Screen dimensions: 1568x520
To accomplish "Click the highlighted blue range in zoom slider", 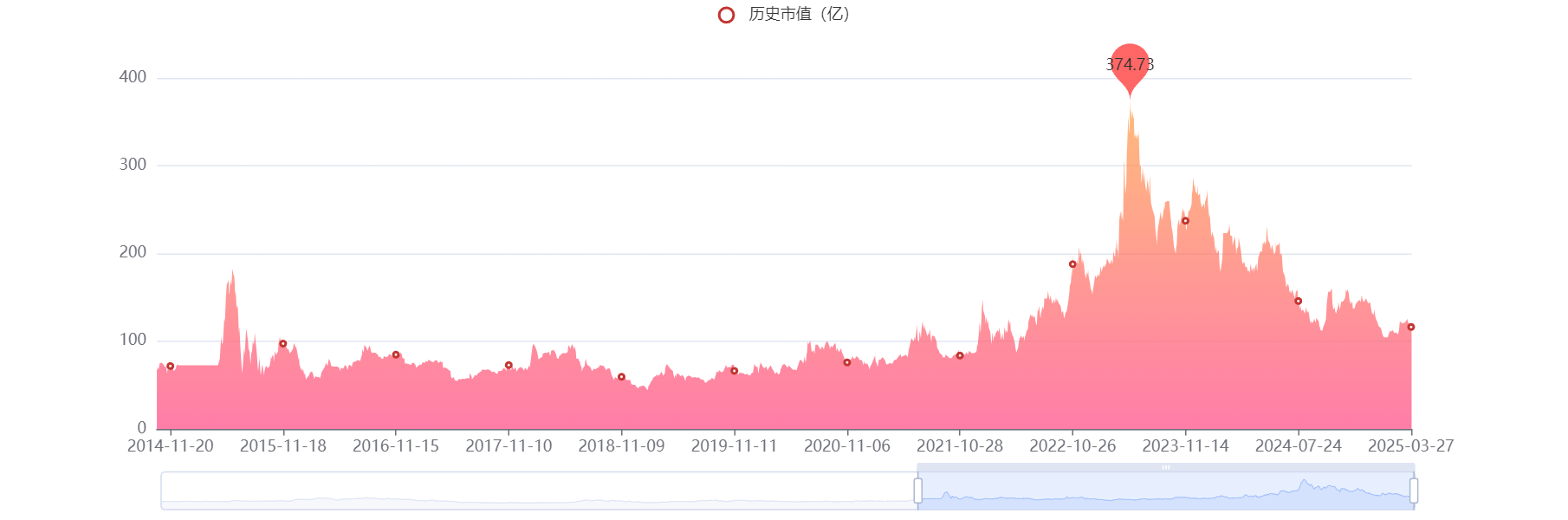I will [x=1165, y=491].
